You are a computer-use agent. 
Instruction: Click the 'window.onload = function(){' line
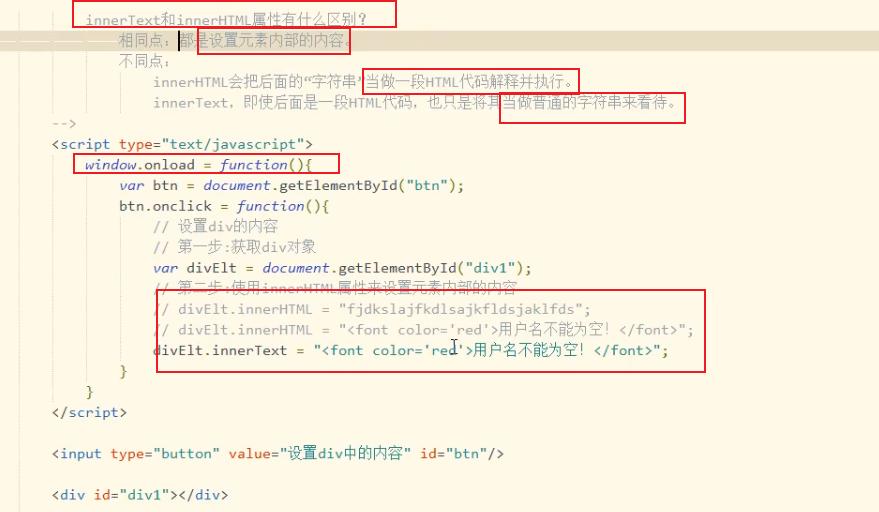click(198, 165)
